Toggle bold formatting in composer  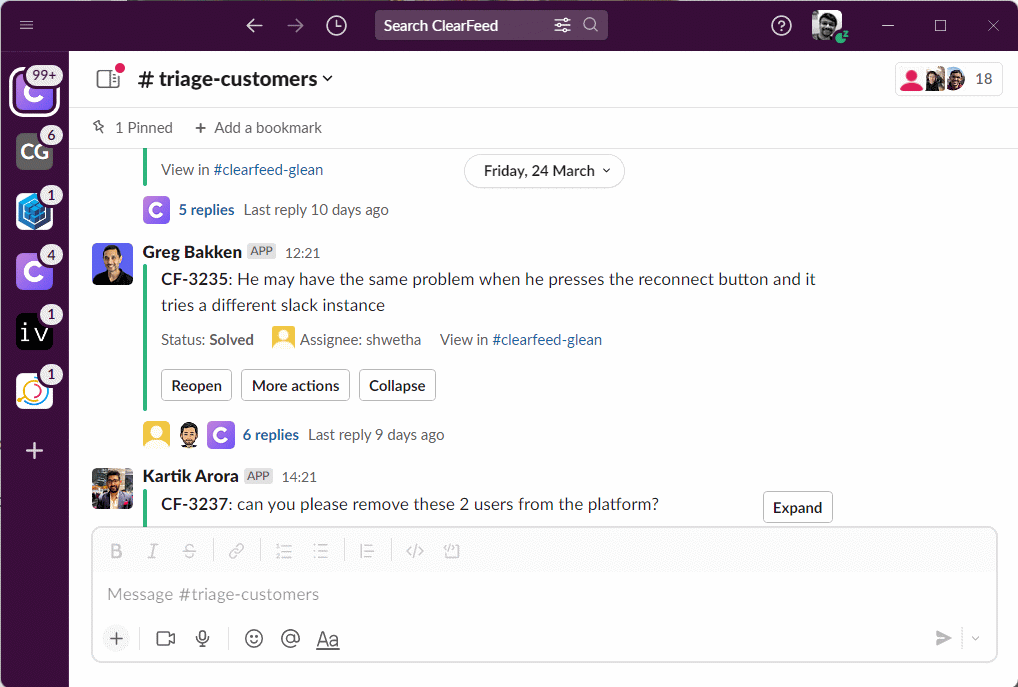(116, 551)
